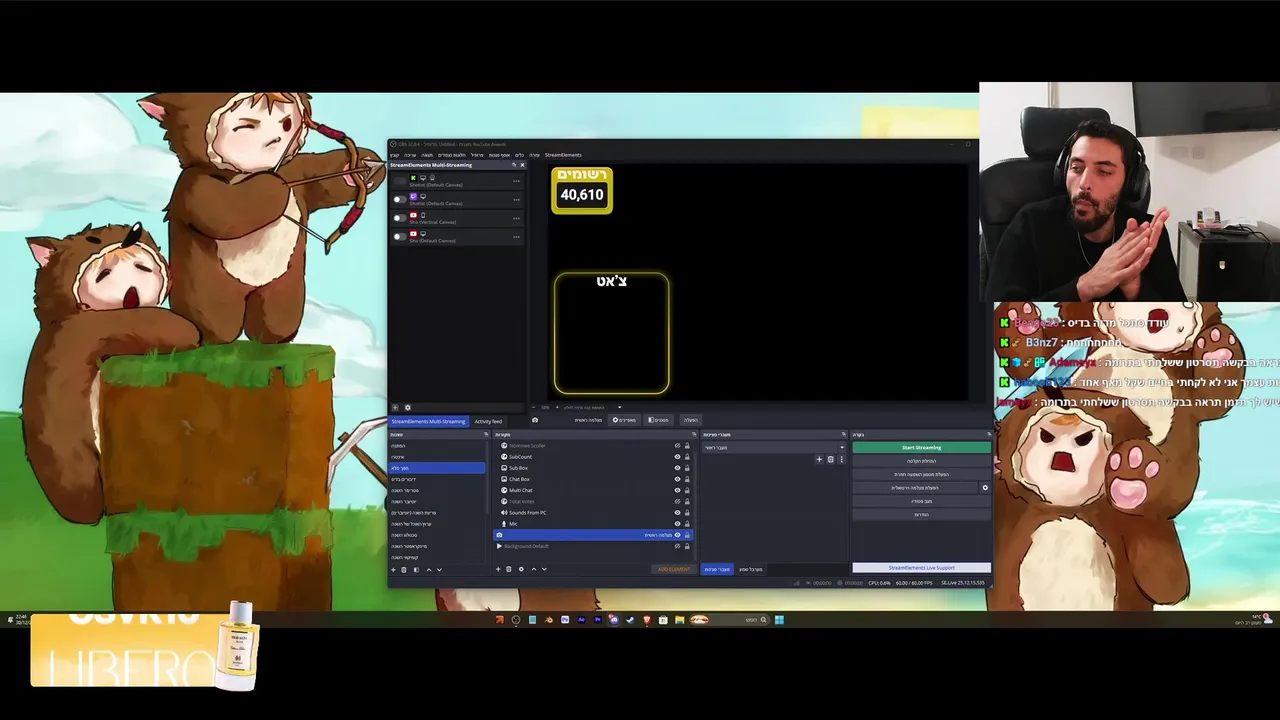Add a new source with plus icon

coord(498,569)
